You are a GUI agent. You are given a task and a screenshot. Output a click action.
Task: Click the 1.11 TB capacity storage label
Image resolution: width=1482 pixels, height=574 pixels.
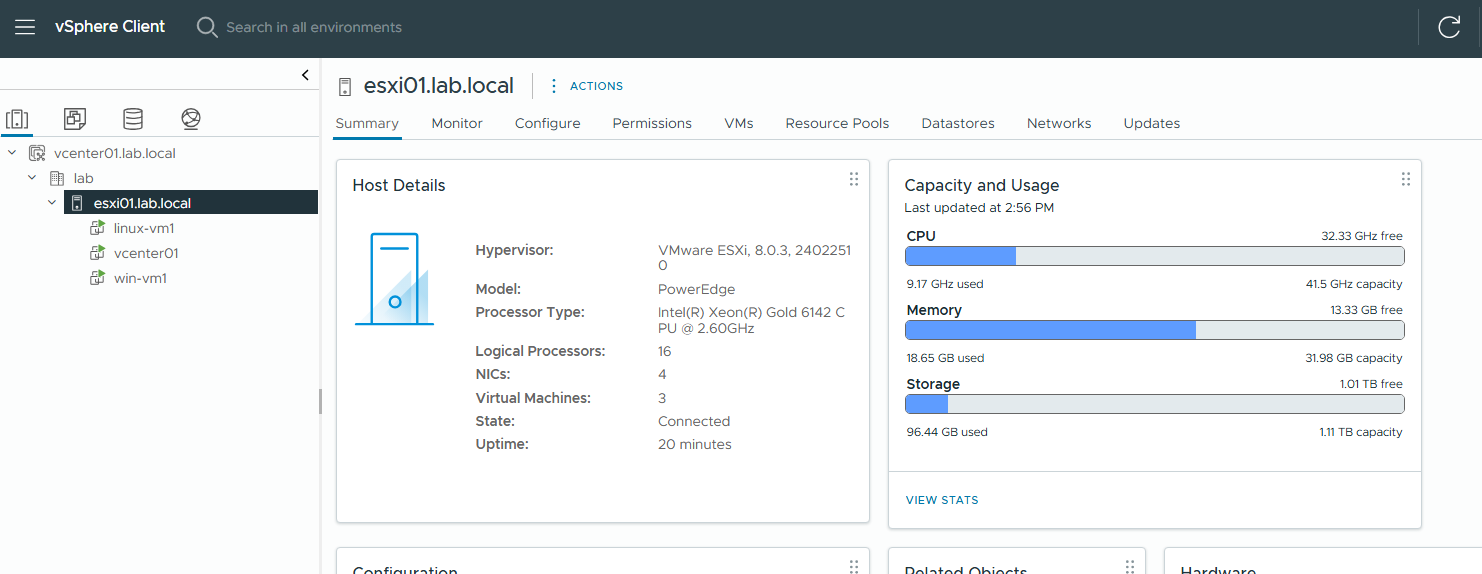tap(1361, 432)
